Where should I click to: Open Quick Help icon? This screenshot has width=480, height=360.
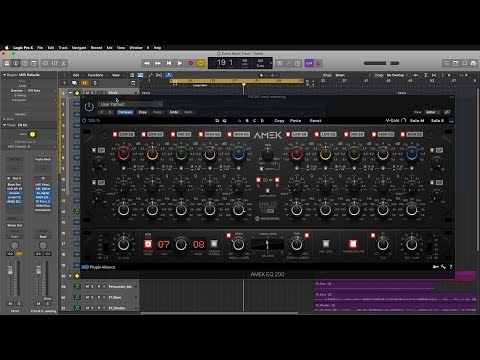click(x=25, y=63)
